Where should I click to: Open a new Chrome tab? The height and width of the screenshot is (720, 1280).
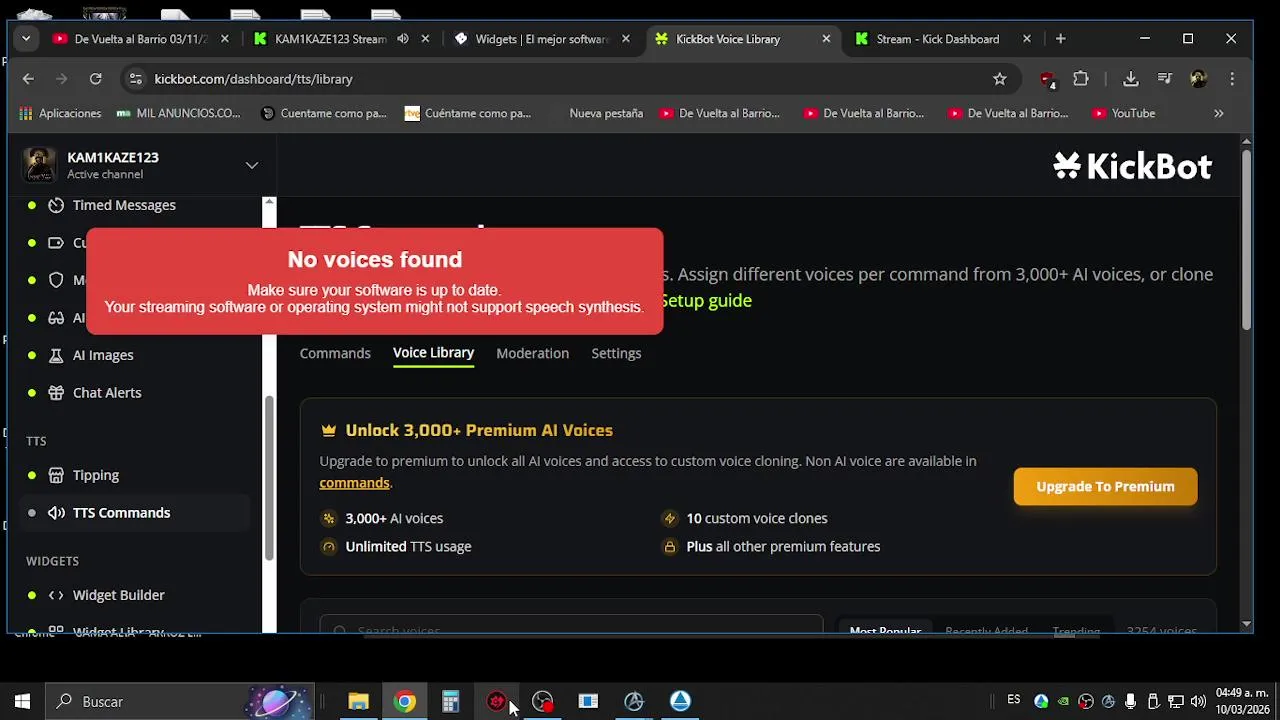[x=1060, y=39]
